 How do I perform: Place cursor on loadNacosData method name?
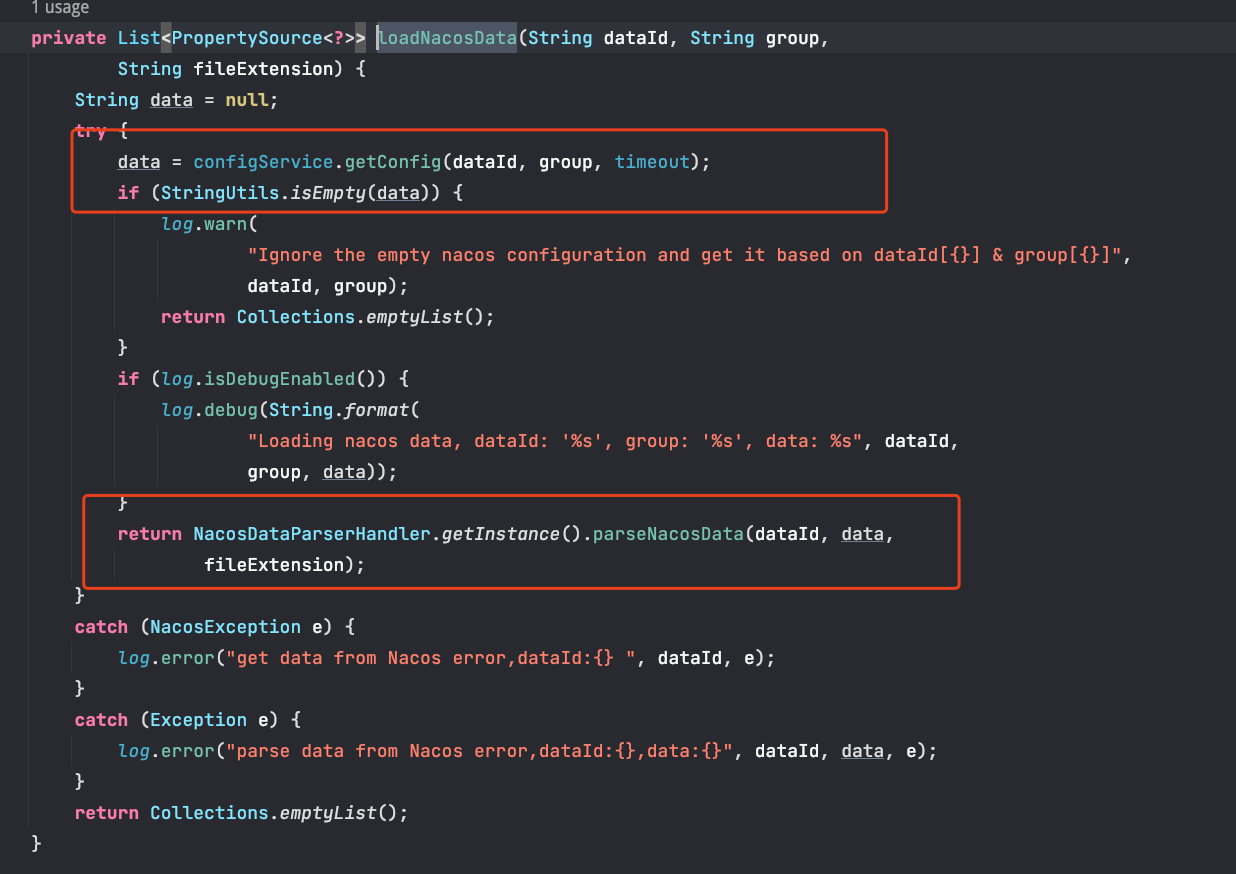coord(447,38)
